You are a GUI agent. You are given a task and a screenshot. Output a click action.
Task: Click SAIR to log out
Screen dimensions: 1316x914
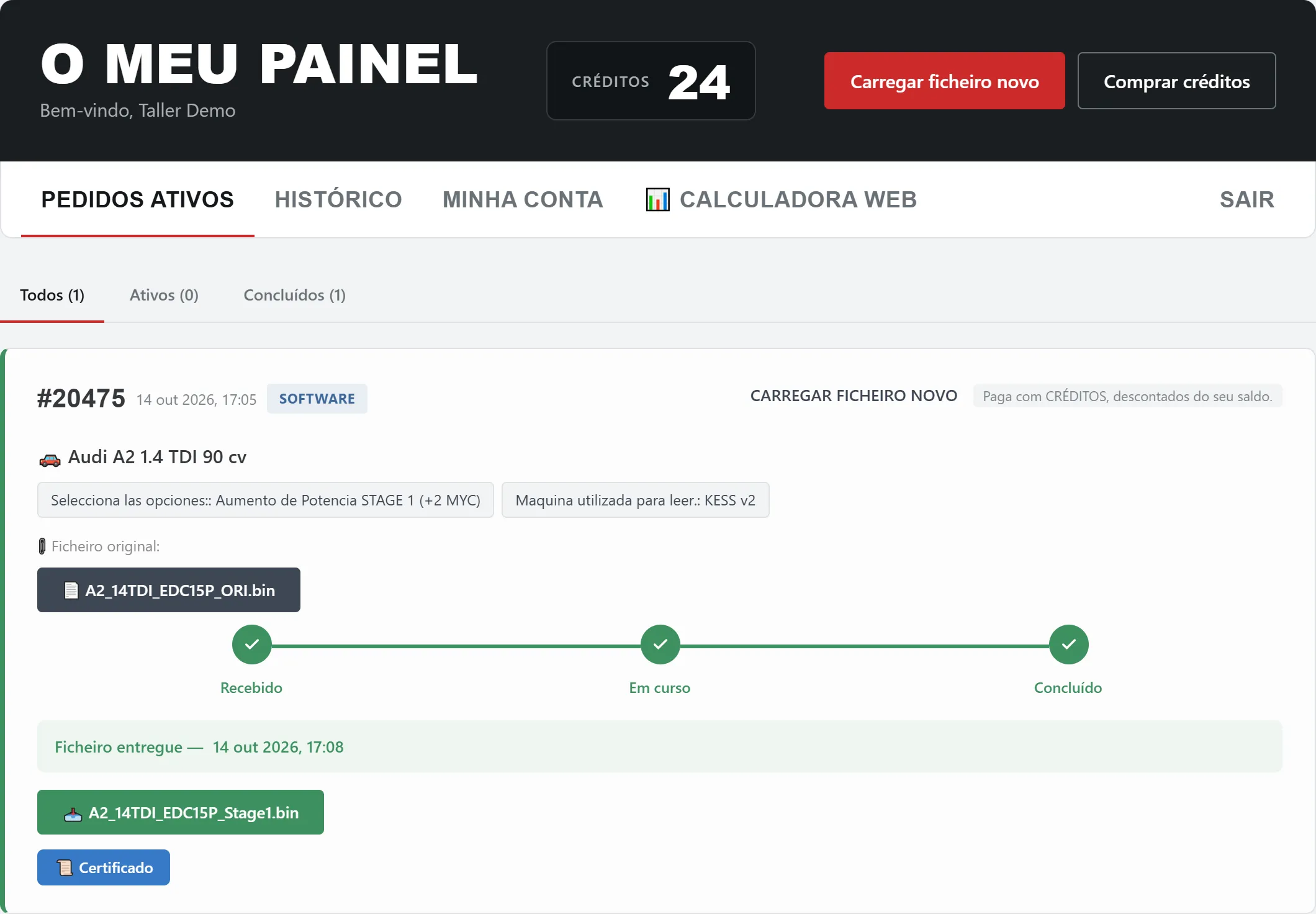click(x=1246, y=199)
